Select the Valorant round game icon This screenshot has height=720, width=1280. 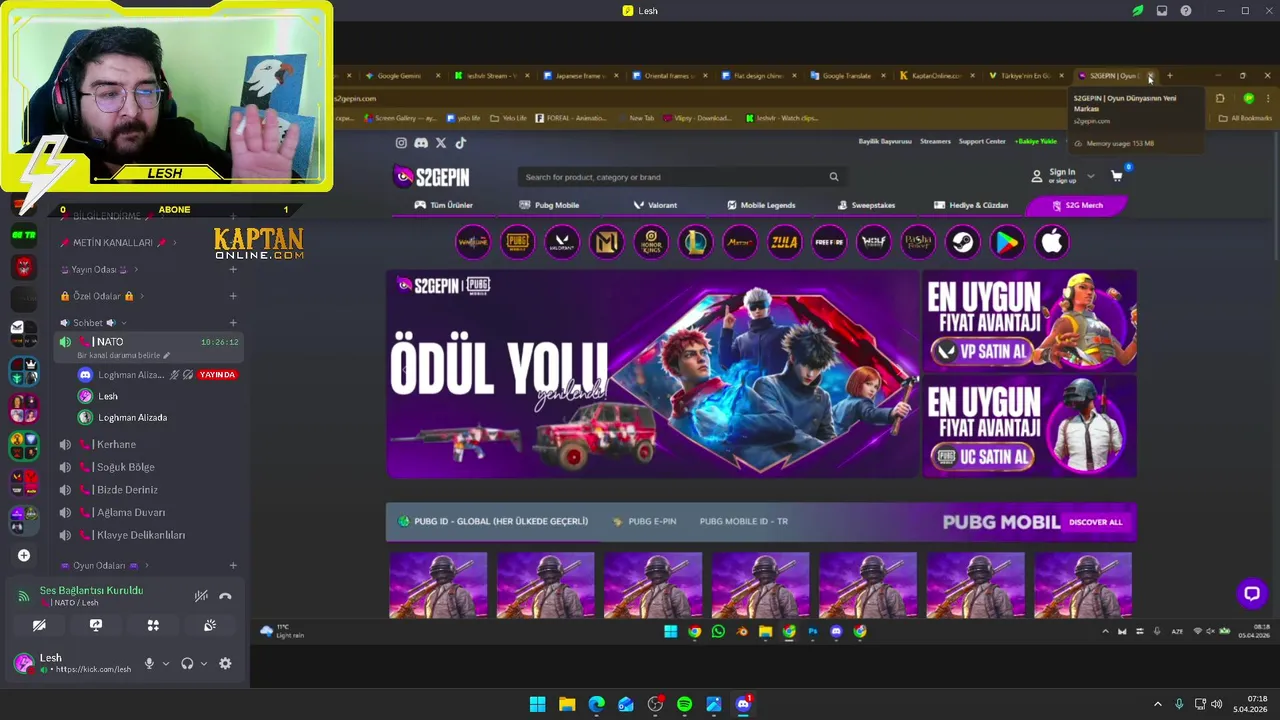click(562, 242)
